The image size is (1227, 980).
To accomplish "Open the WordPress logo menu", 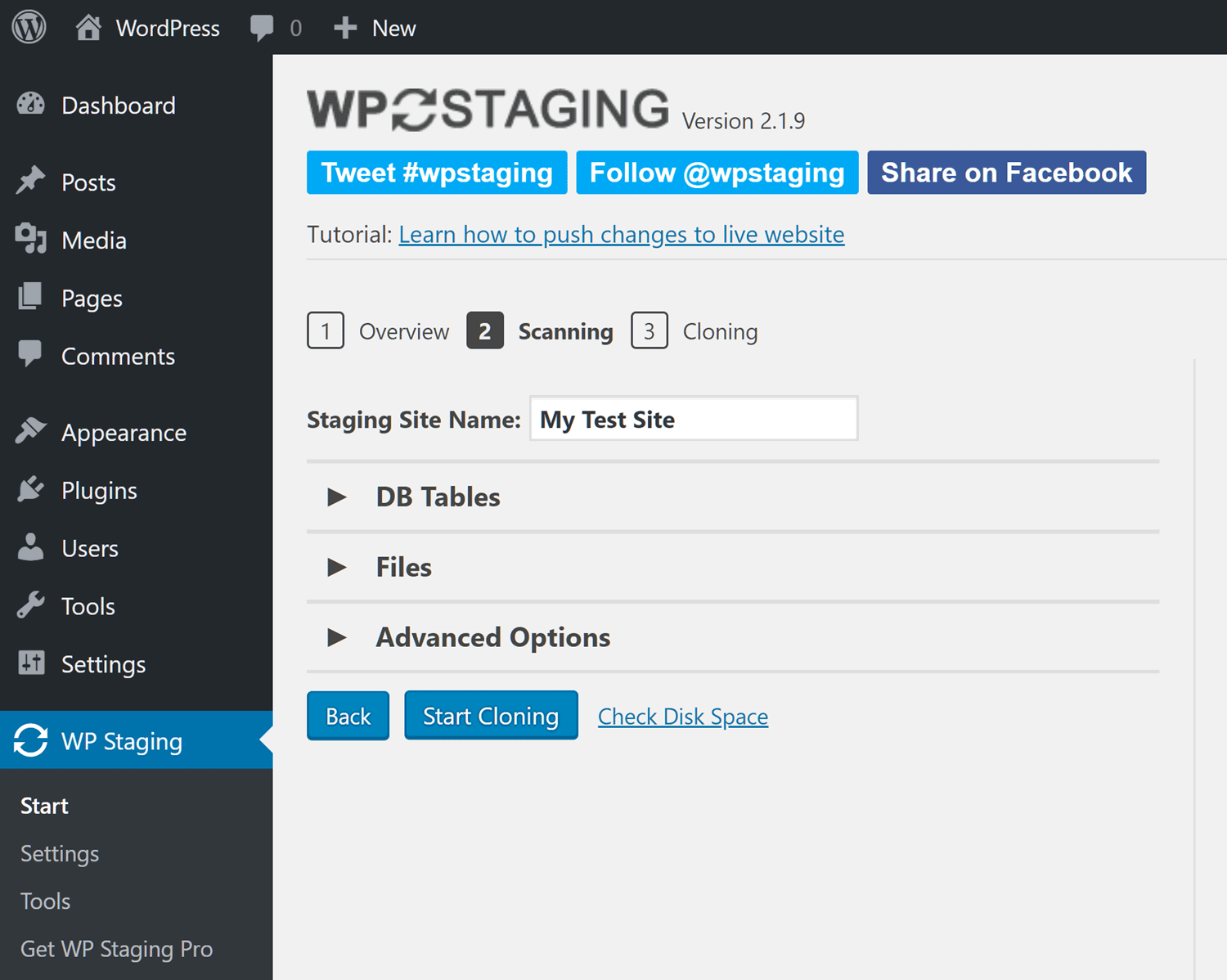I will pyautogui.click(x=29, y=28).
